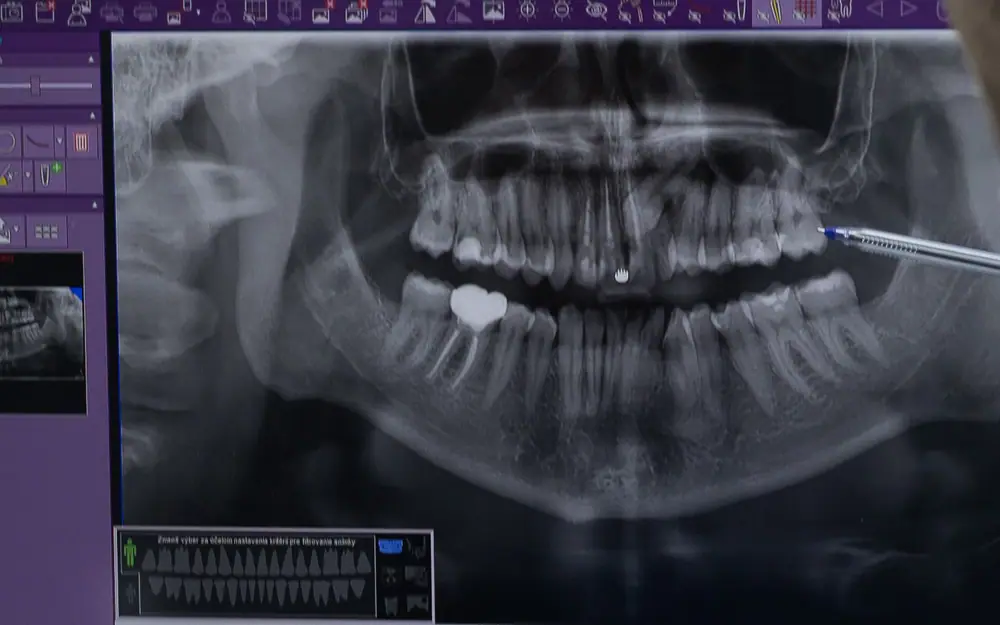Toggle visibility of the implant overlay in toolbar

click(735, 12)
